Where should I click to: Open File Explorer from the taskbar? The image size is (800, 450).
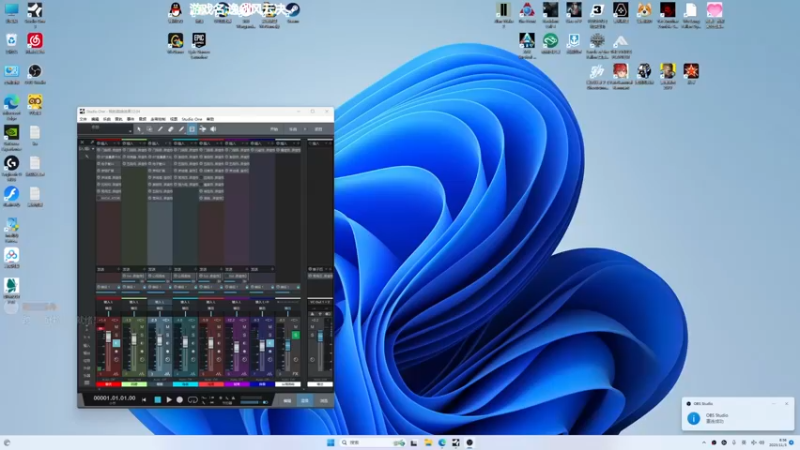click(x=428, y=442)
